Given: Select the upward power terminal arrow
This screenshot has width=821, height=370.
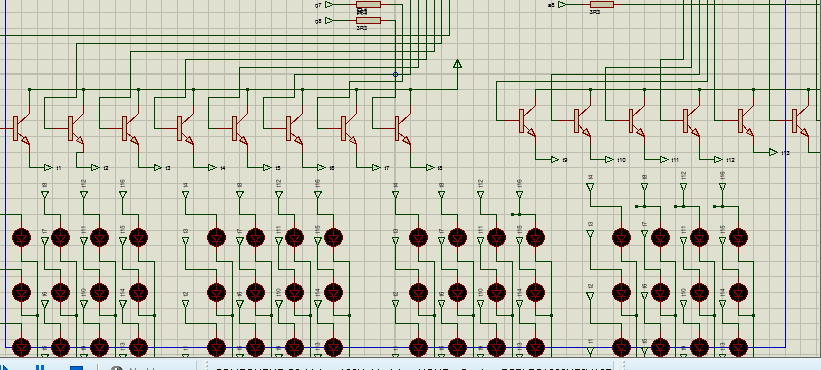Looking at the screenshot, I should (x=457, y=64).
